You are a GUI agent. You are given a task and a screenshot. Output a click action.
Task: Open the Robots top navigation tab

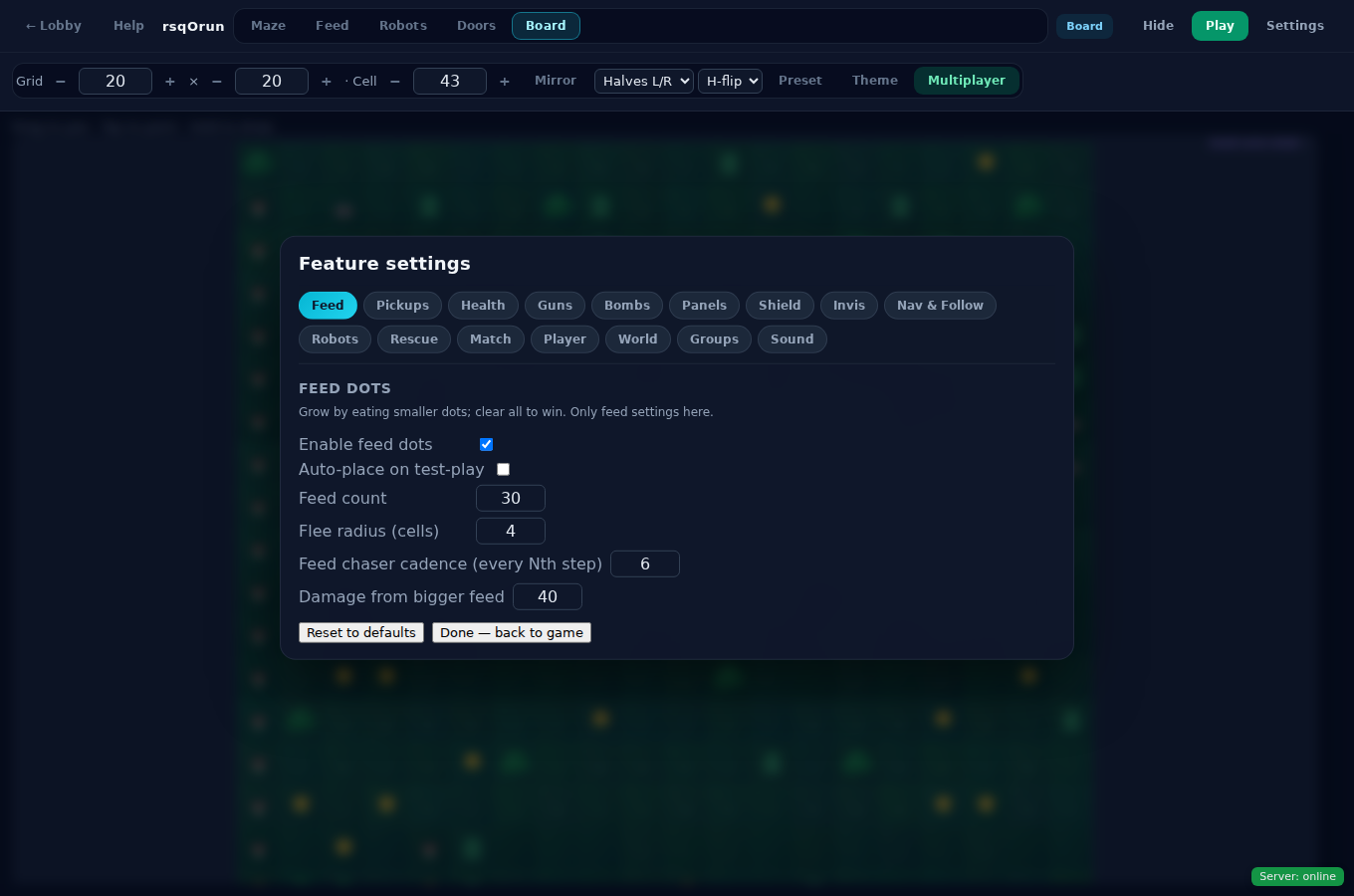(x=403, y=26)
